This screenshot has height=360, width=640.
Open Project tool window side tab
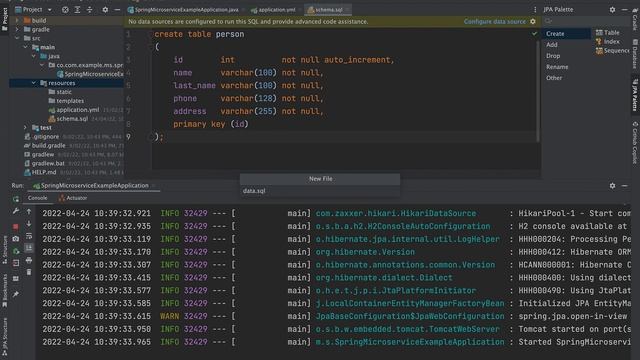pyautogui.click(x=4, y=18)
